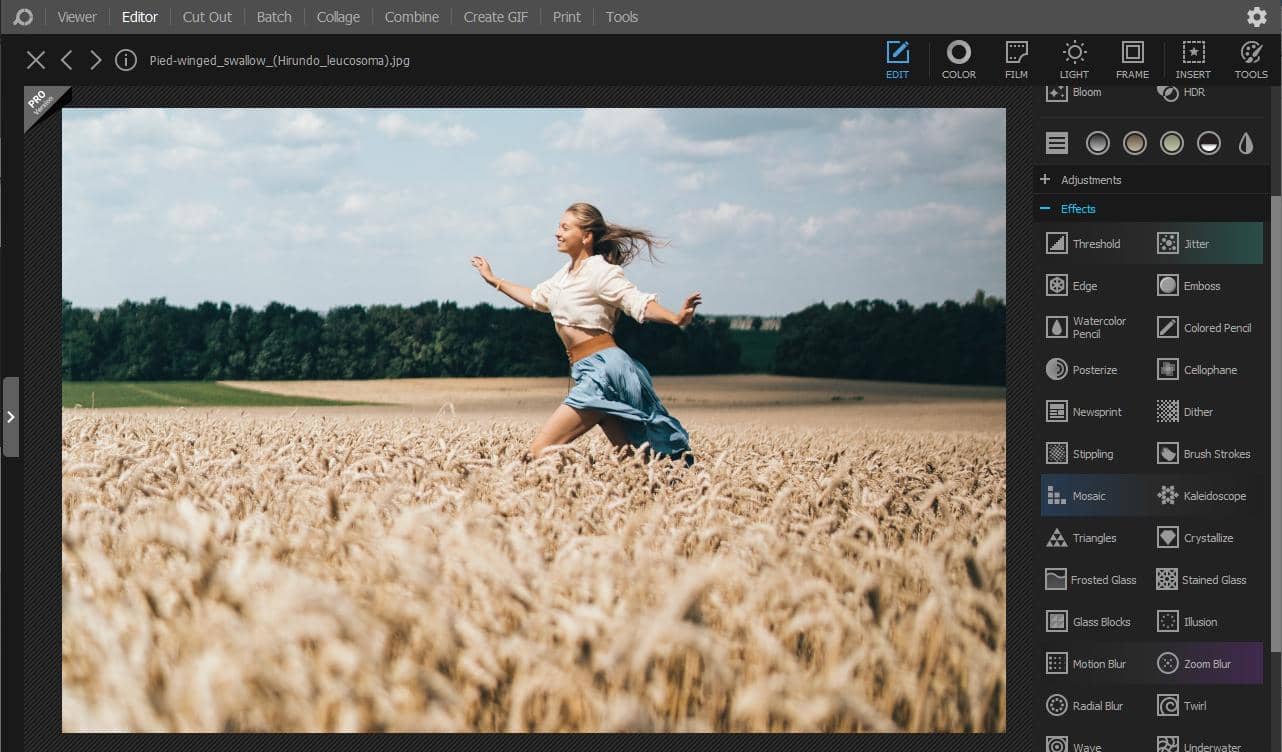
Task: Open the Color panel
Action: 958,59
